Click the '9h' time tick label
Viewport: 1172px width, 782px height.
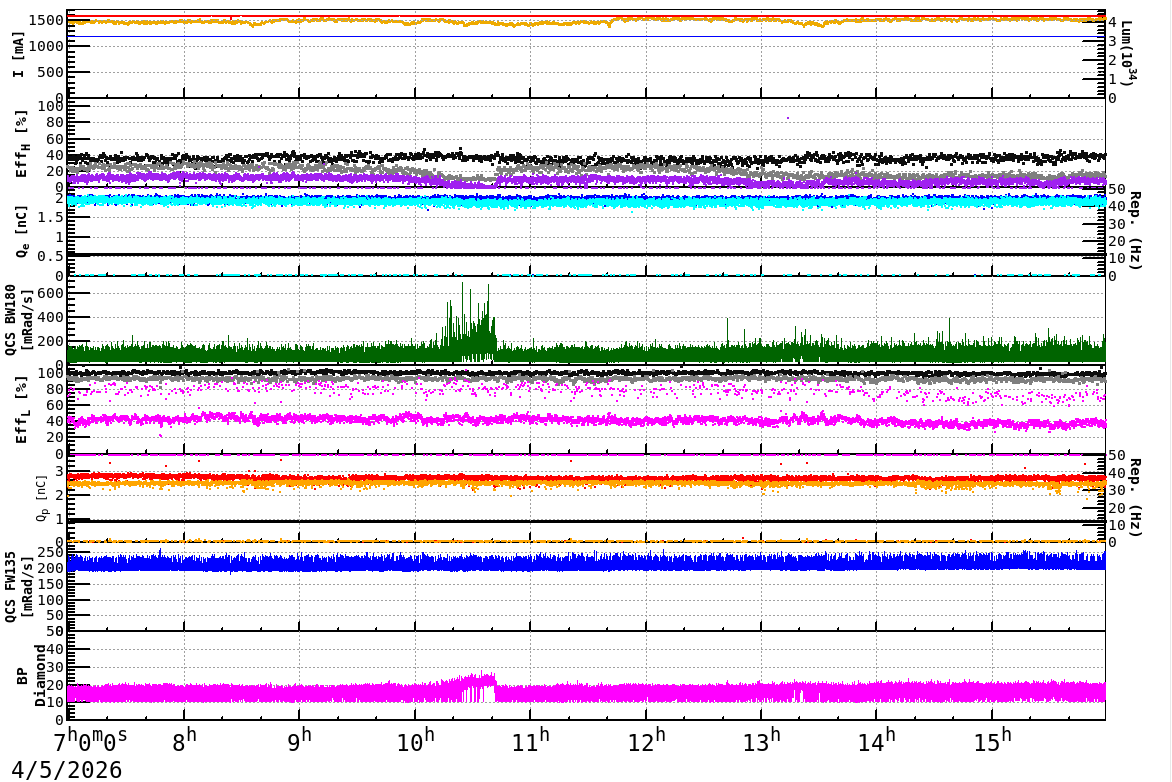(x=300, y=741)
